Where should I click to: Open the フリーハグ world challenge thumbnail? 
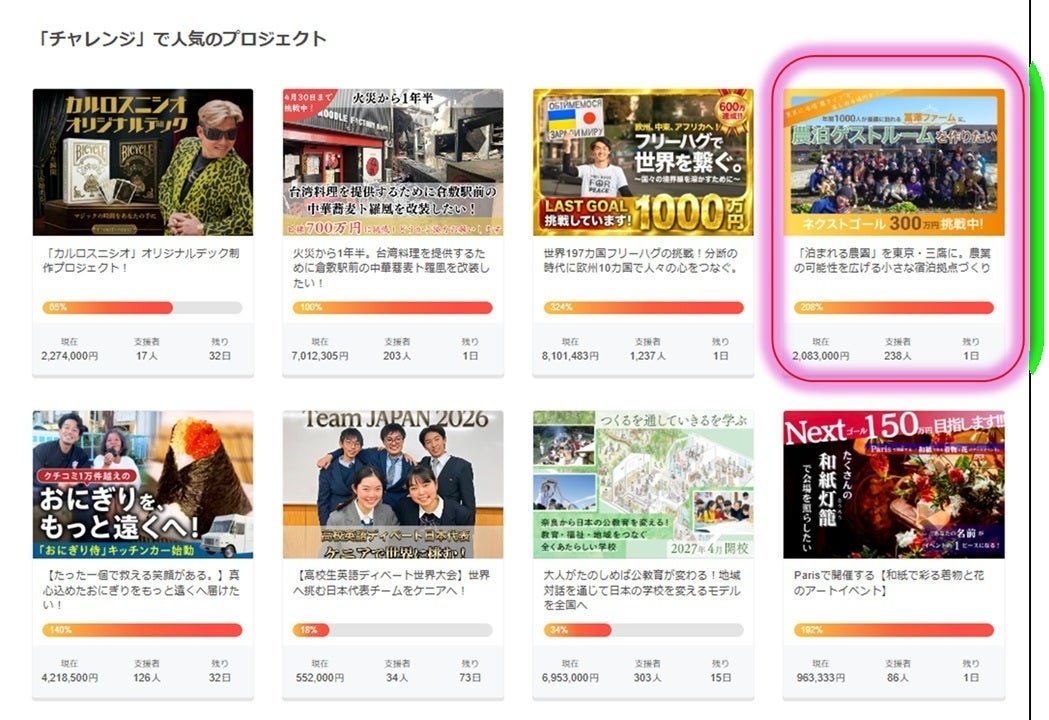pos(643,162)
